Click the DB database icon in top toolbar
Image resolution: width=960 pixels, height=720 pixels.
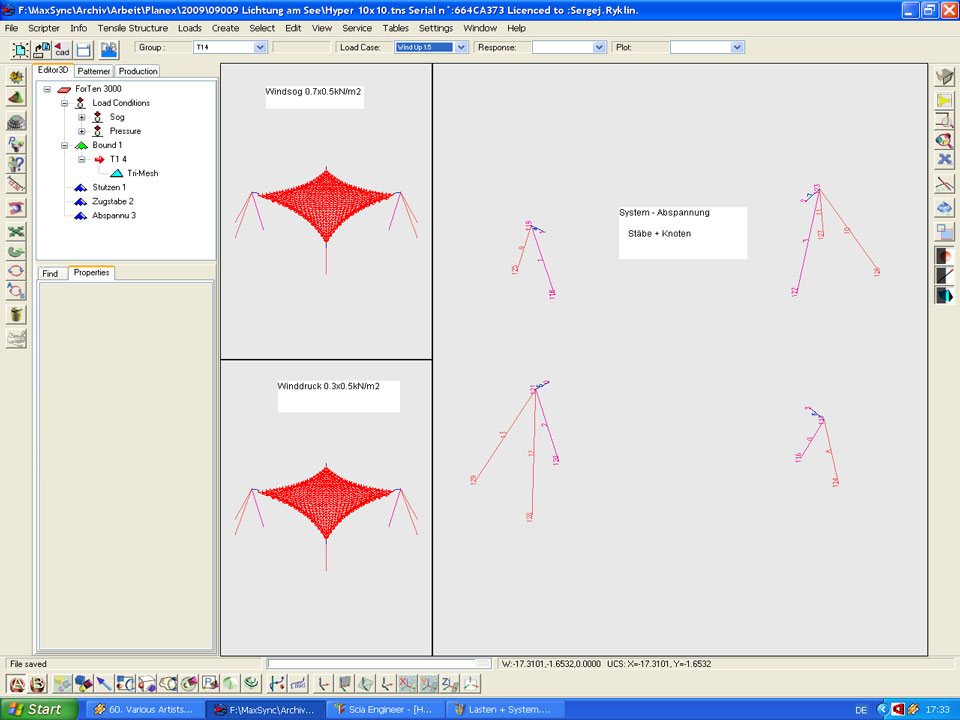coord(108,48)
